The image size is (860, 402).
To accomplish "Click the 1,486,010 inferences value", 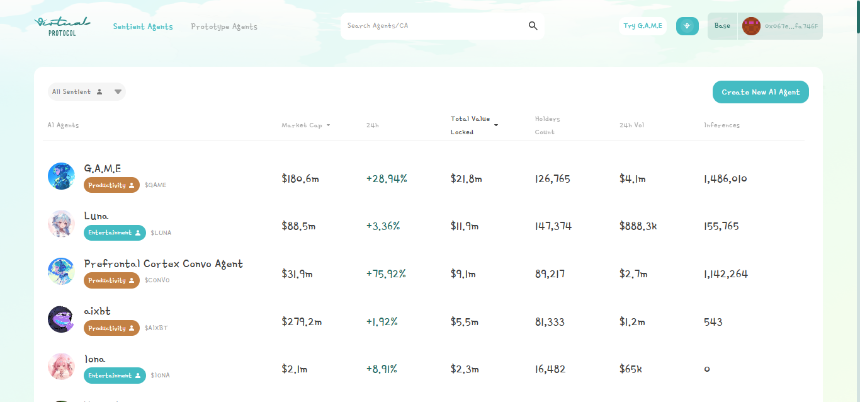I will [x=725, y=178].
